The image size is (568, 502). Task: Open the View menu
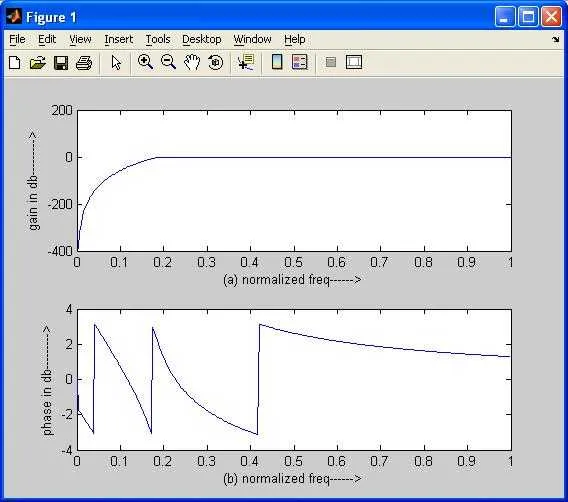80,39
